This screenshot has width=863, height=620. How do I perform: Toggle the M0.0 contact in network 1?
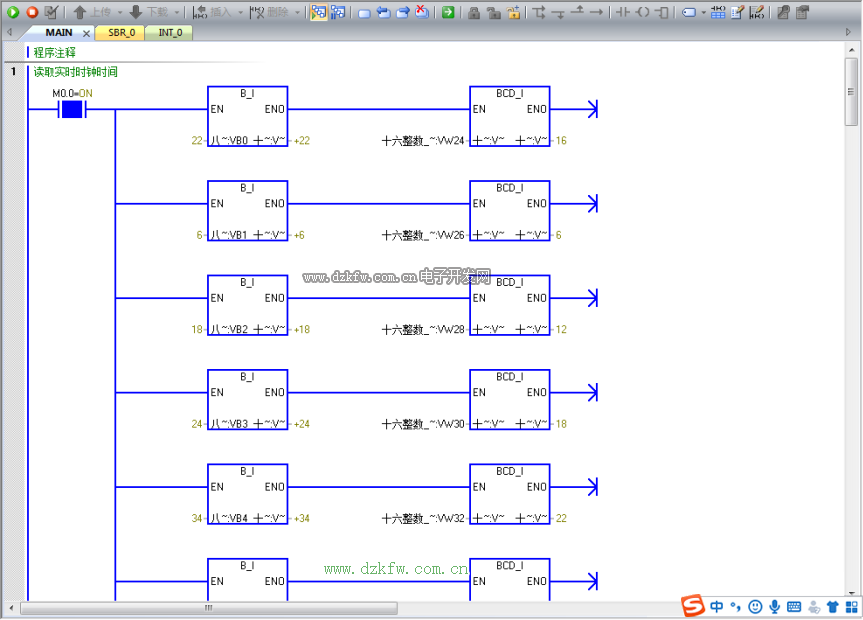click(71, 109)
